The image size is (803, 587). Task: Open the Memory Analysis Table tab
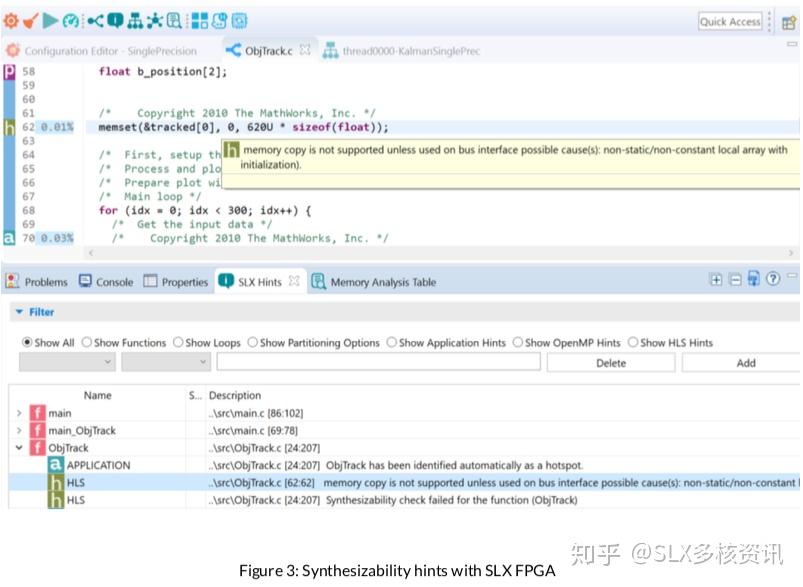tap(374, 282)
